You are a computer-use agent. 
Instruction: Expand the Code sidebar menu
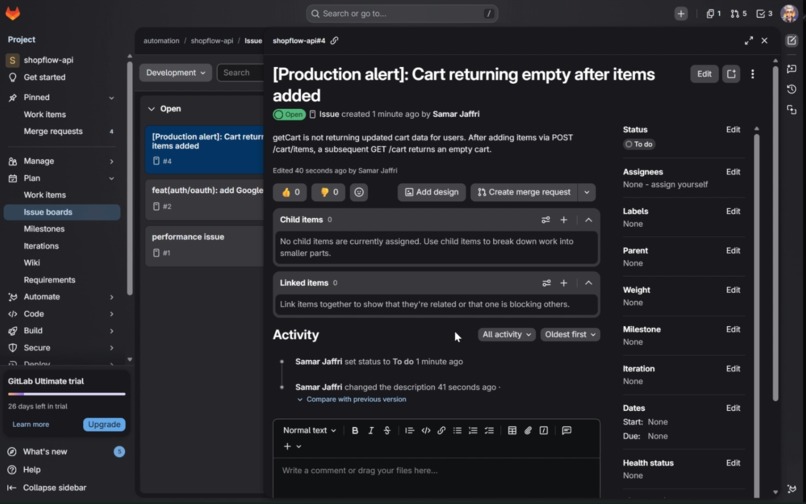62,314
